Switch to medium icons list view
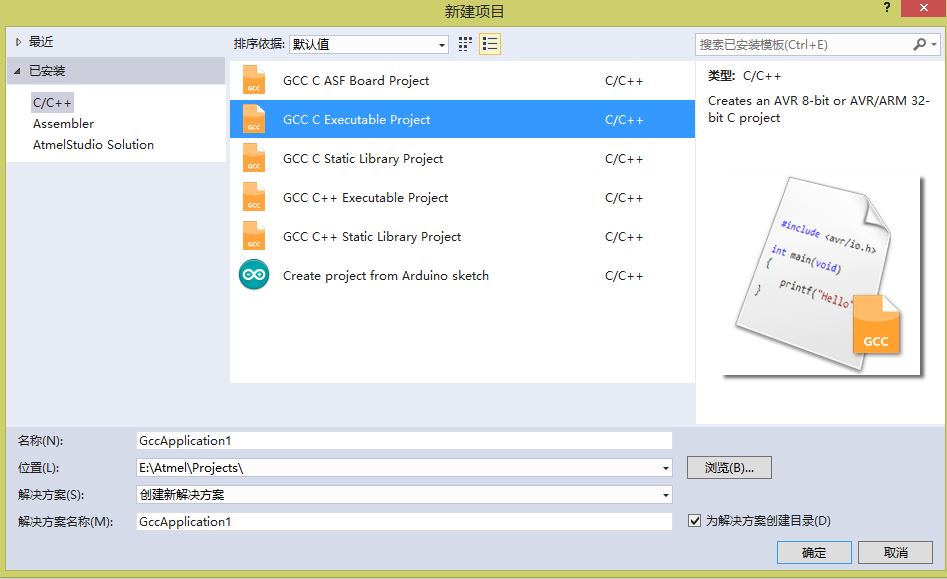The image size is (947, 579). point(490,44)
